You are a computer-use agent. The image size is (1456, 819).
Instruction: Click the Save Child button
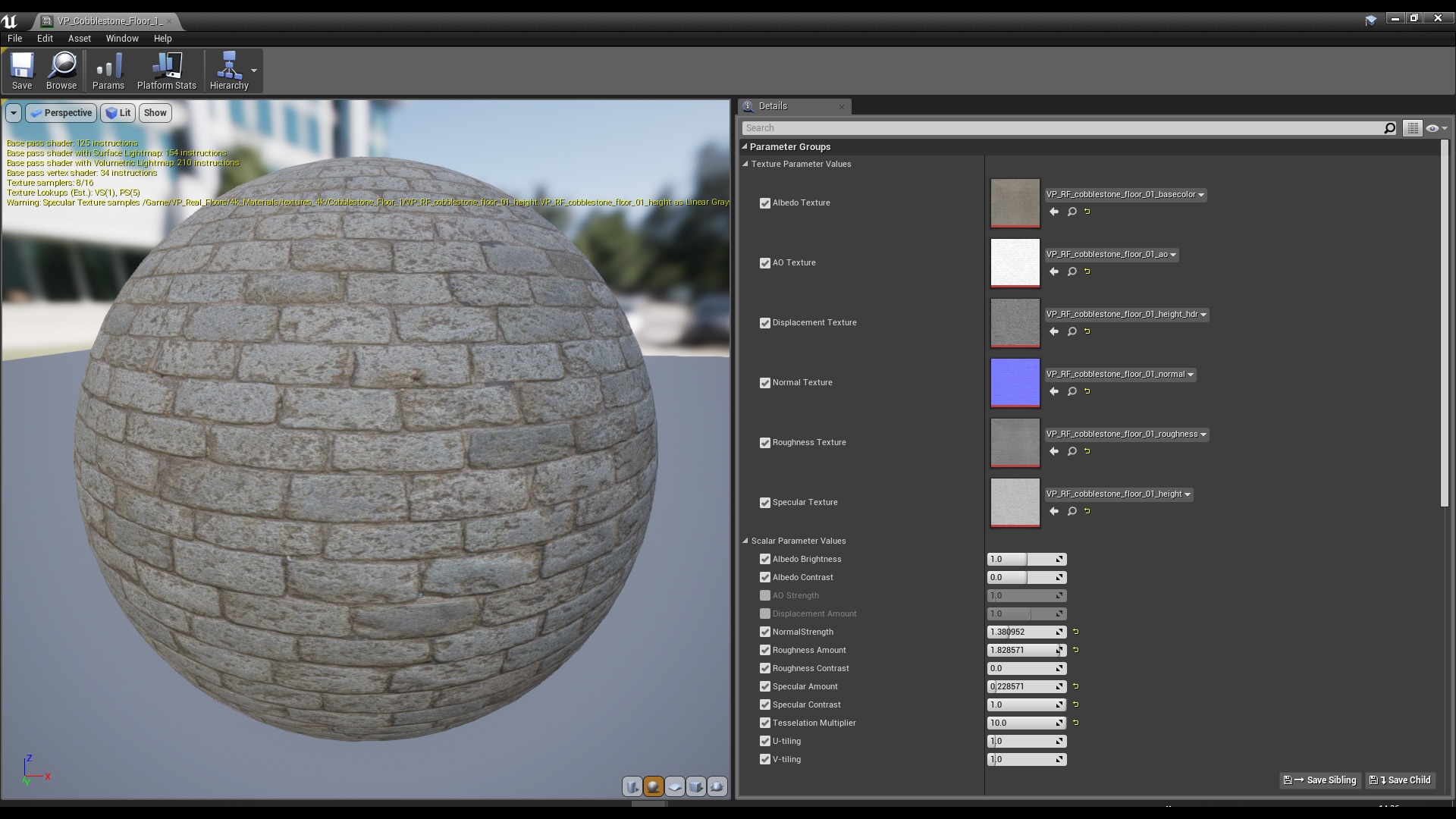tap(1401, 780)
